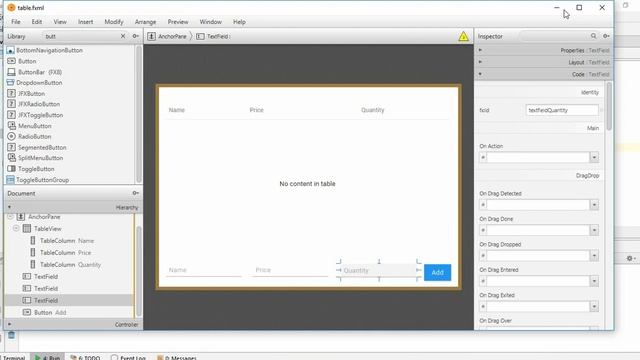Open the Arrange menu
The height and width of the screenshot is (360, 640).
click(145, 22)
